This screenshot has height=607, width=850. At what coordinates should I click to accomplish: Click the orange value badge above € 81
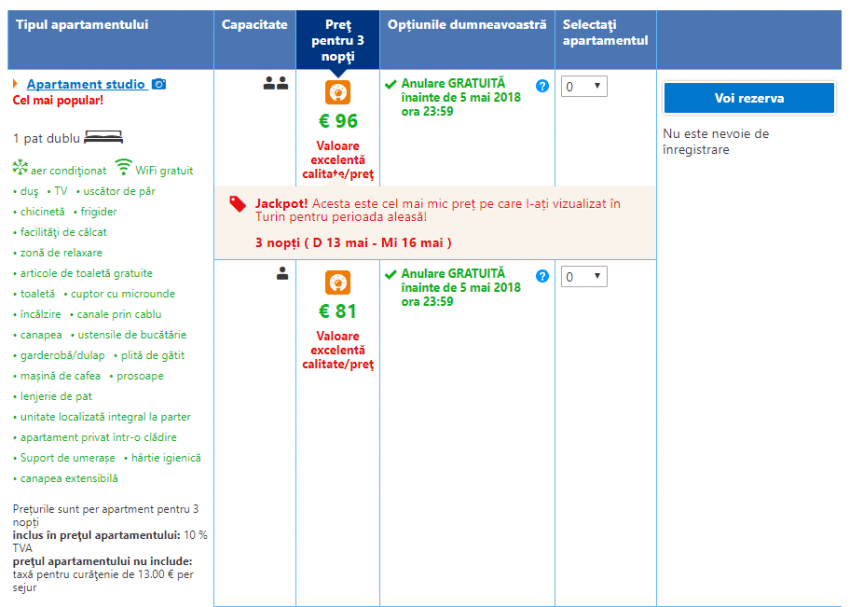pos(338,283)
